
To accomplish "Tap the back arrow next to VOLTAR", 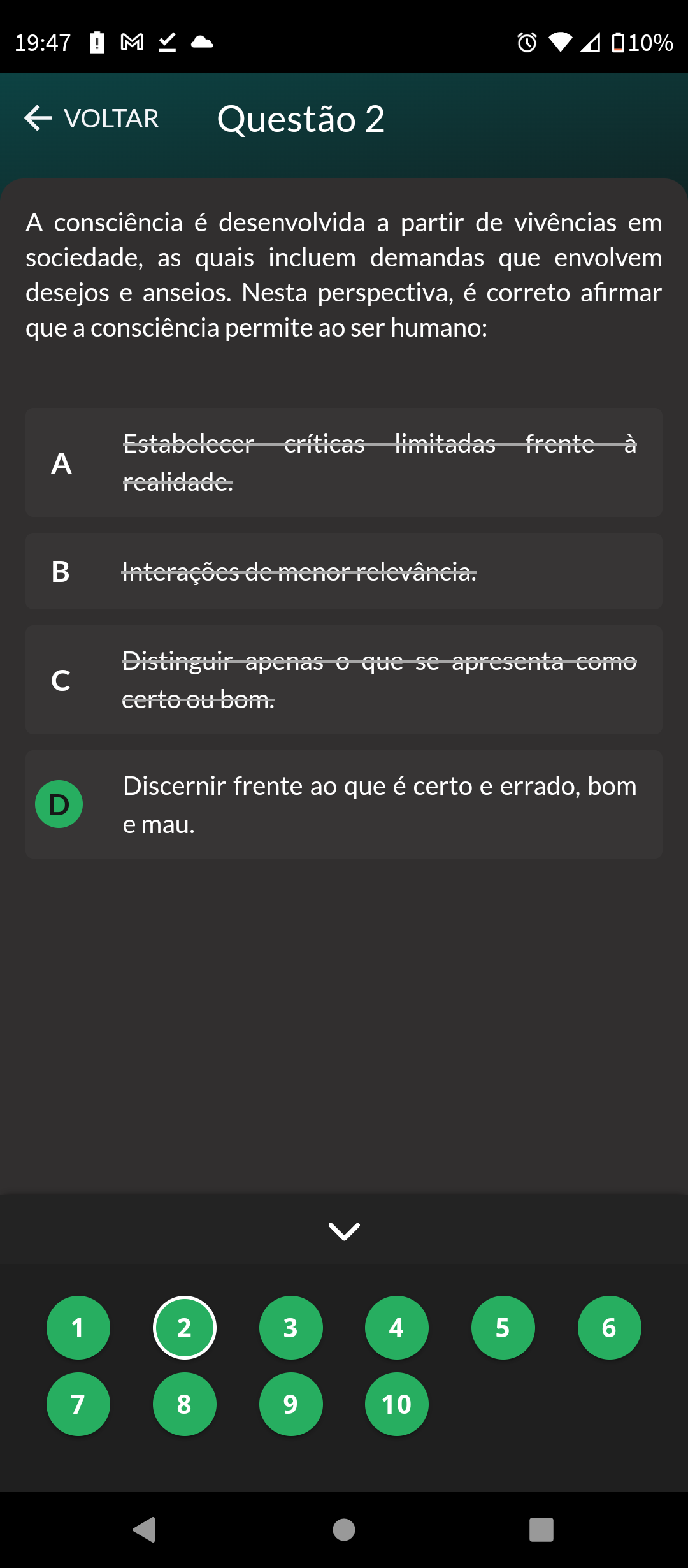I will click(38, 119).
